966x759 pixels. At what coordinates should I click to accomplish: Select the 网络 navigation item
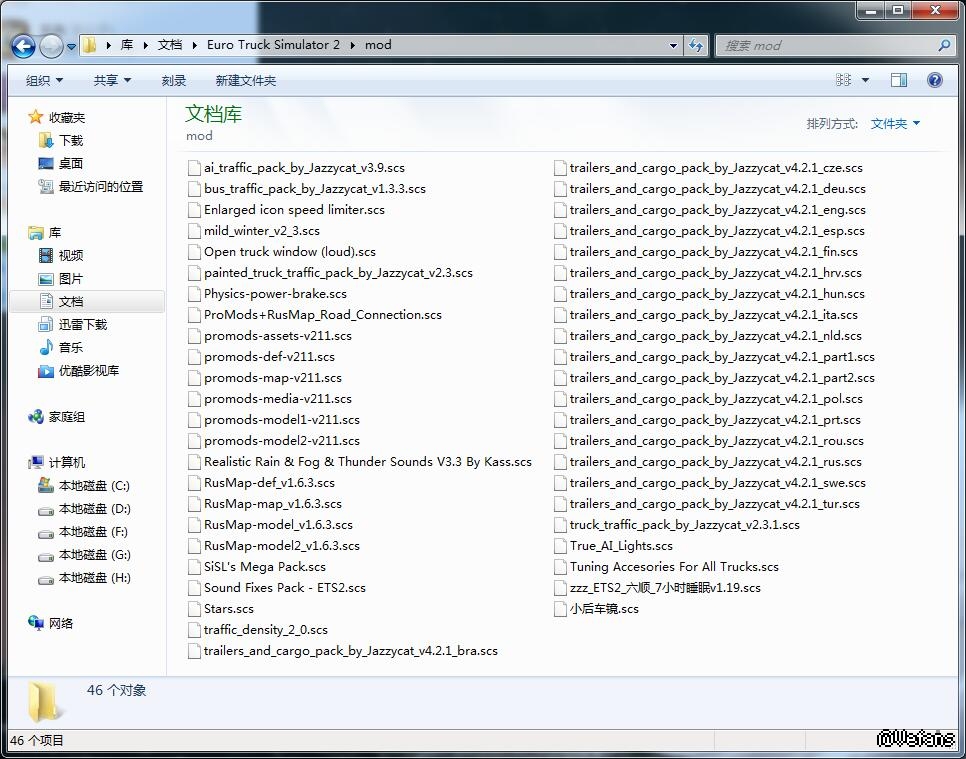(x=60, y=623)
